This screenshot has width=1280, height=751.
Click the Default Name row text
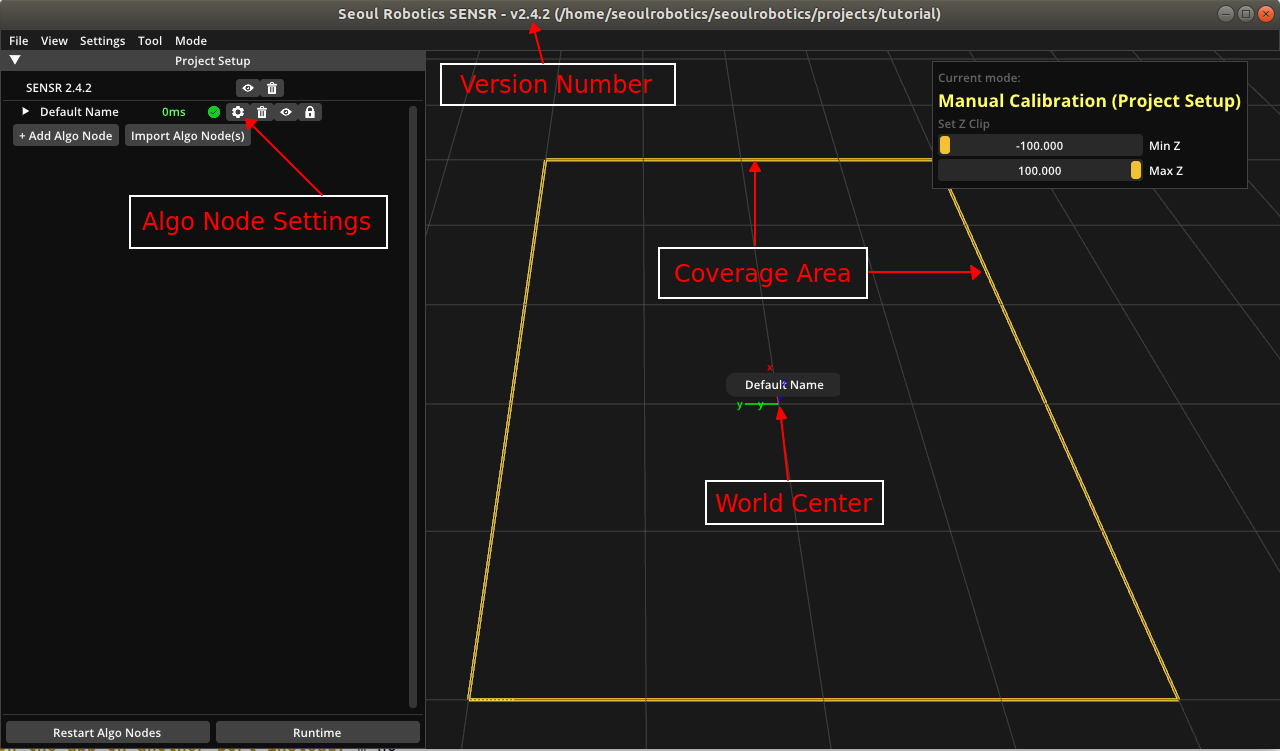pyautogui.click(x=79, y=112)
